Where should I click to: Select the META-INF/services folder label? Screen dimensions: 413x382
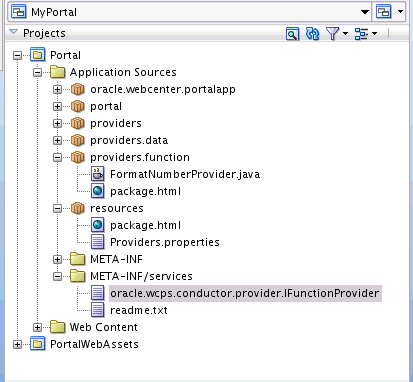pos(141,276)
